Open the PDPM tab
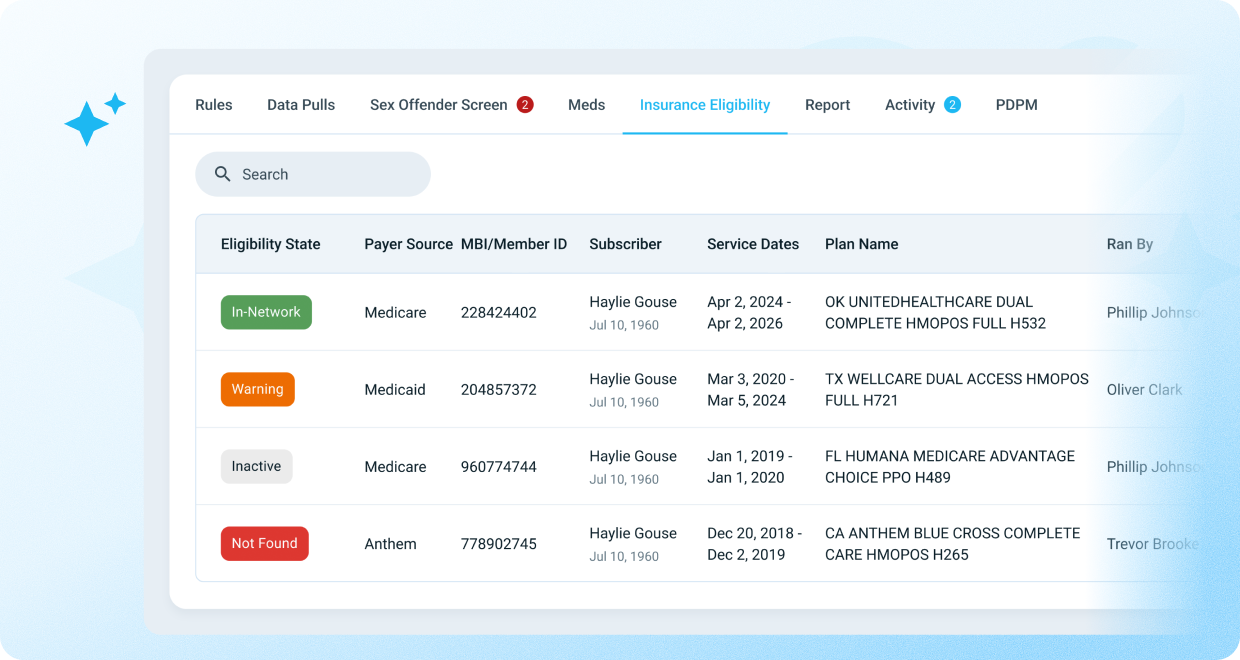The width and height of the screenshot is (1240, 660). click(1016, 105)
